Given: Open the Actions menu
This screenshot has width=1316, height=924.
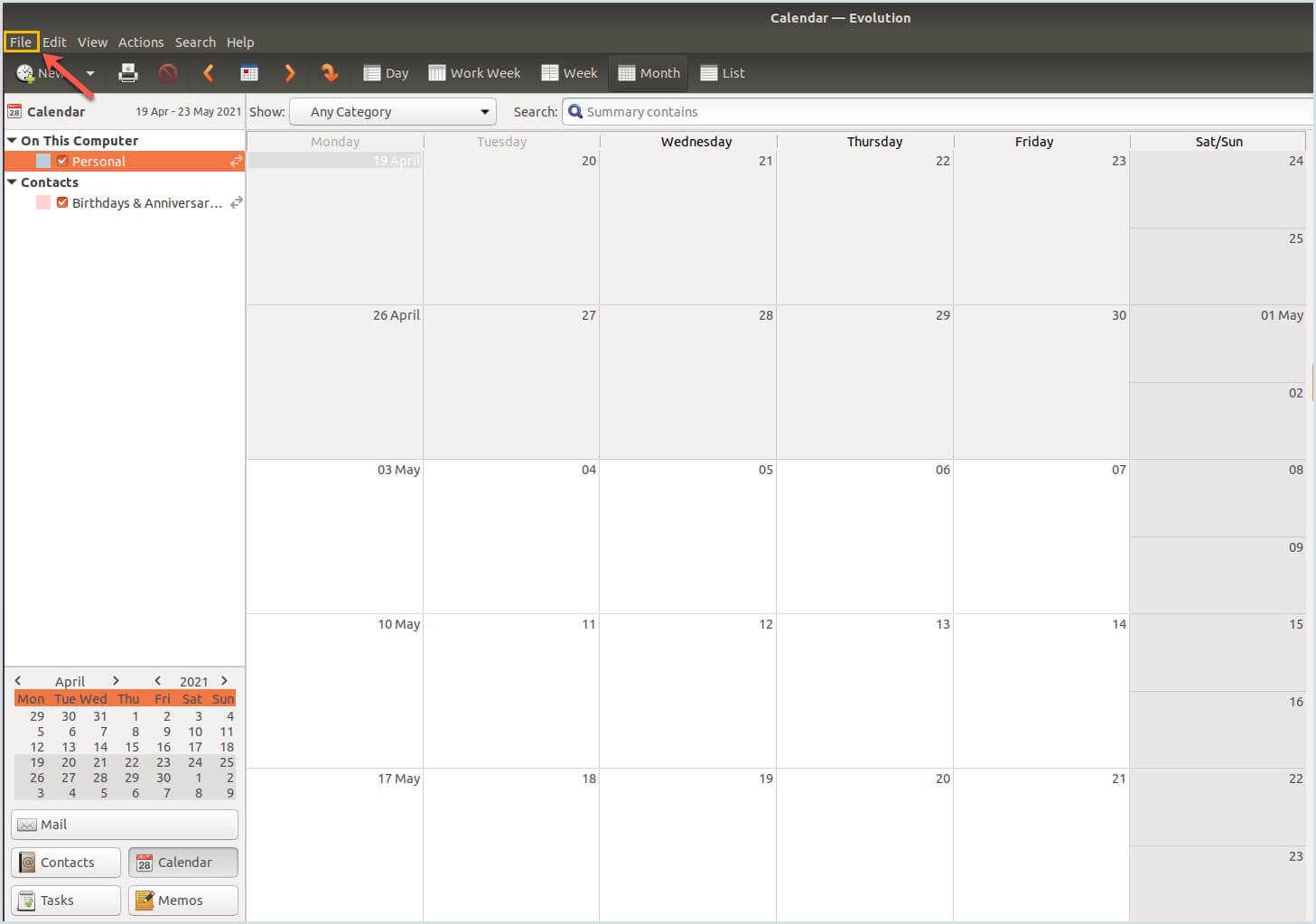Looking at the screenshot, I should pos(141,42).
